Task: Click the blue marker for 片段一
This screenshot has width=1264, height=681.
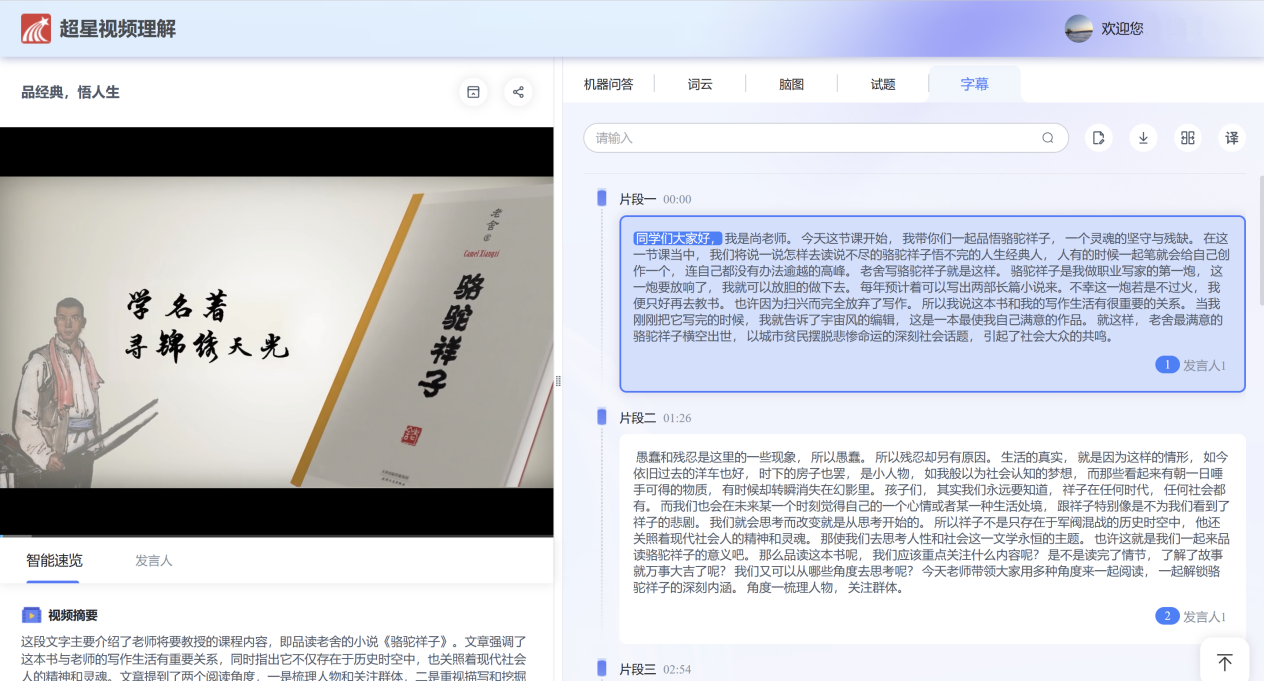Action: click(602, 198)
